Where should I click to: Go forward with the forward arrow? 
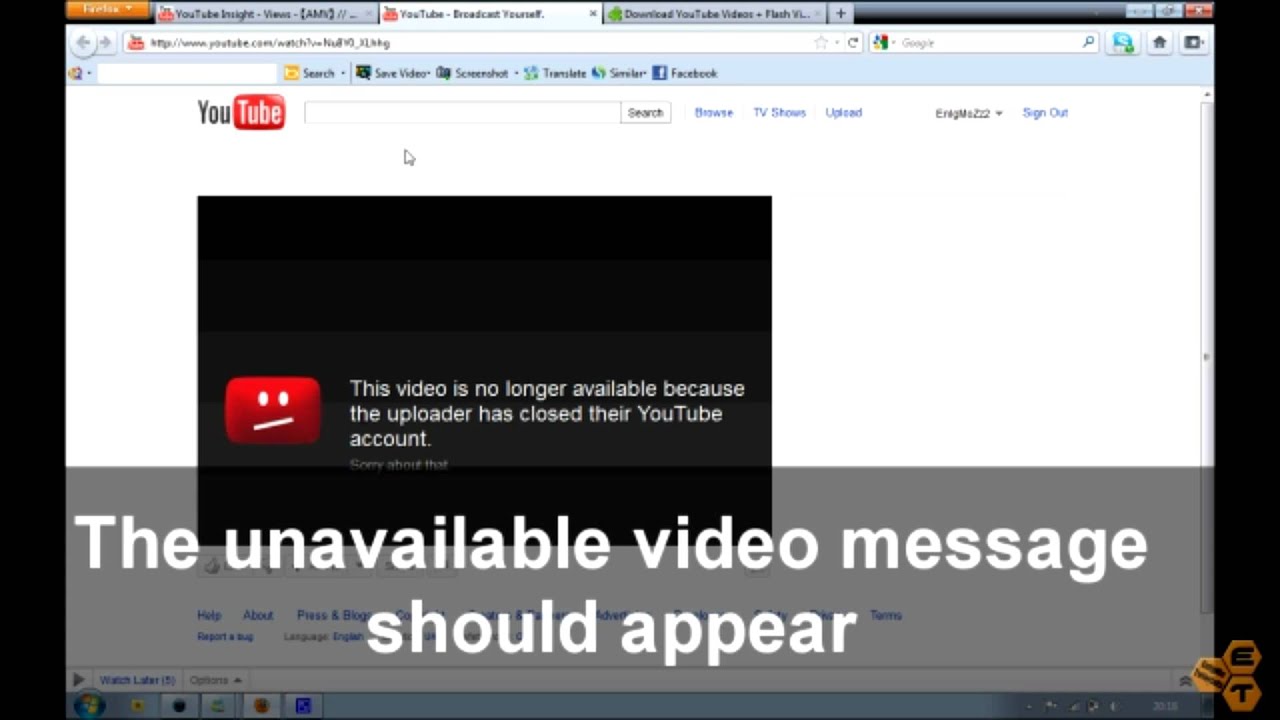(x=104, y=42)
